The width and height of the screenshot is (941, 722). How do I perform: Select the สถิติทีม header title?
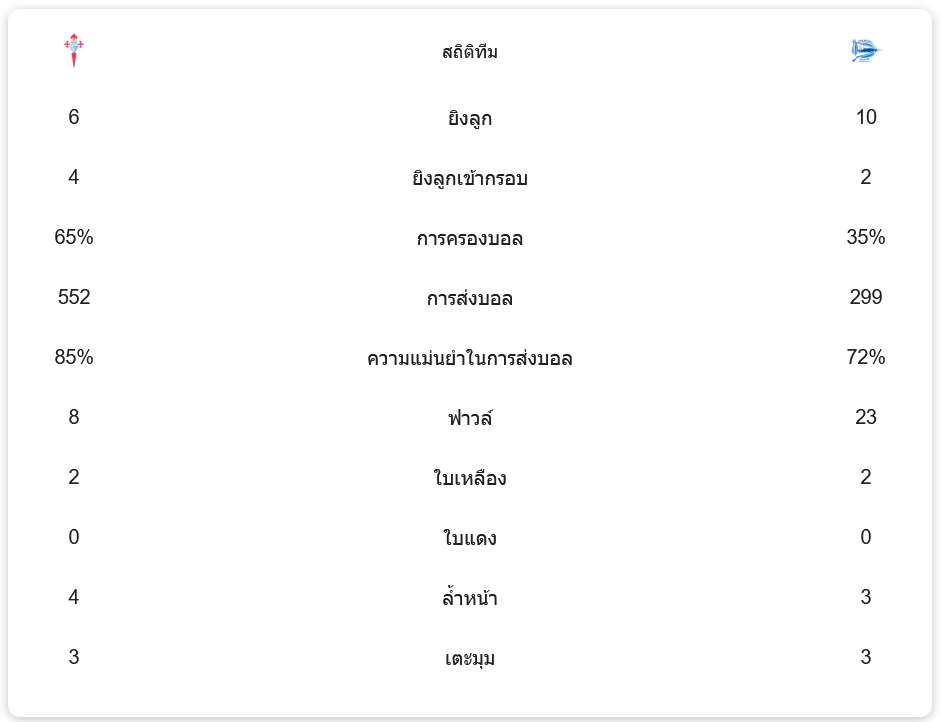pos(470,52)
